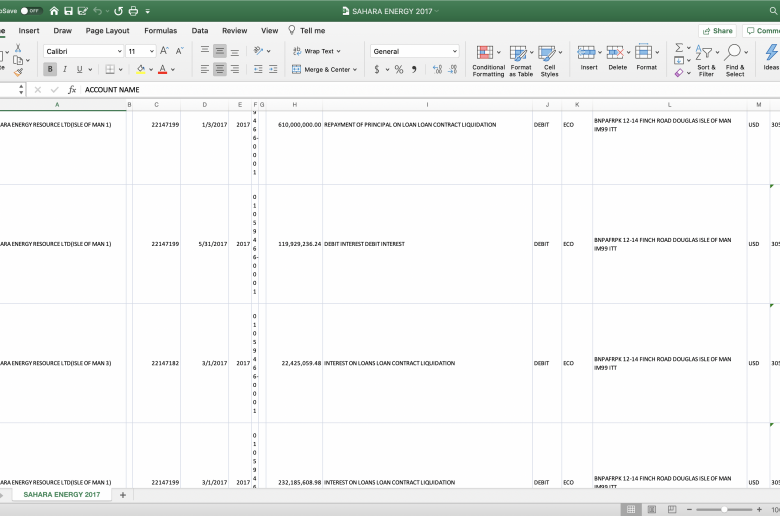Apply percent style

399,69
